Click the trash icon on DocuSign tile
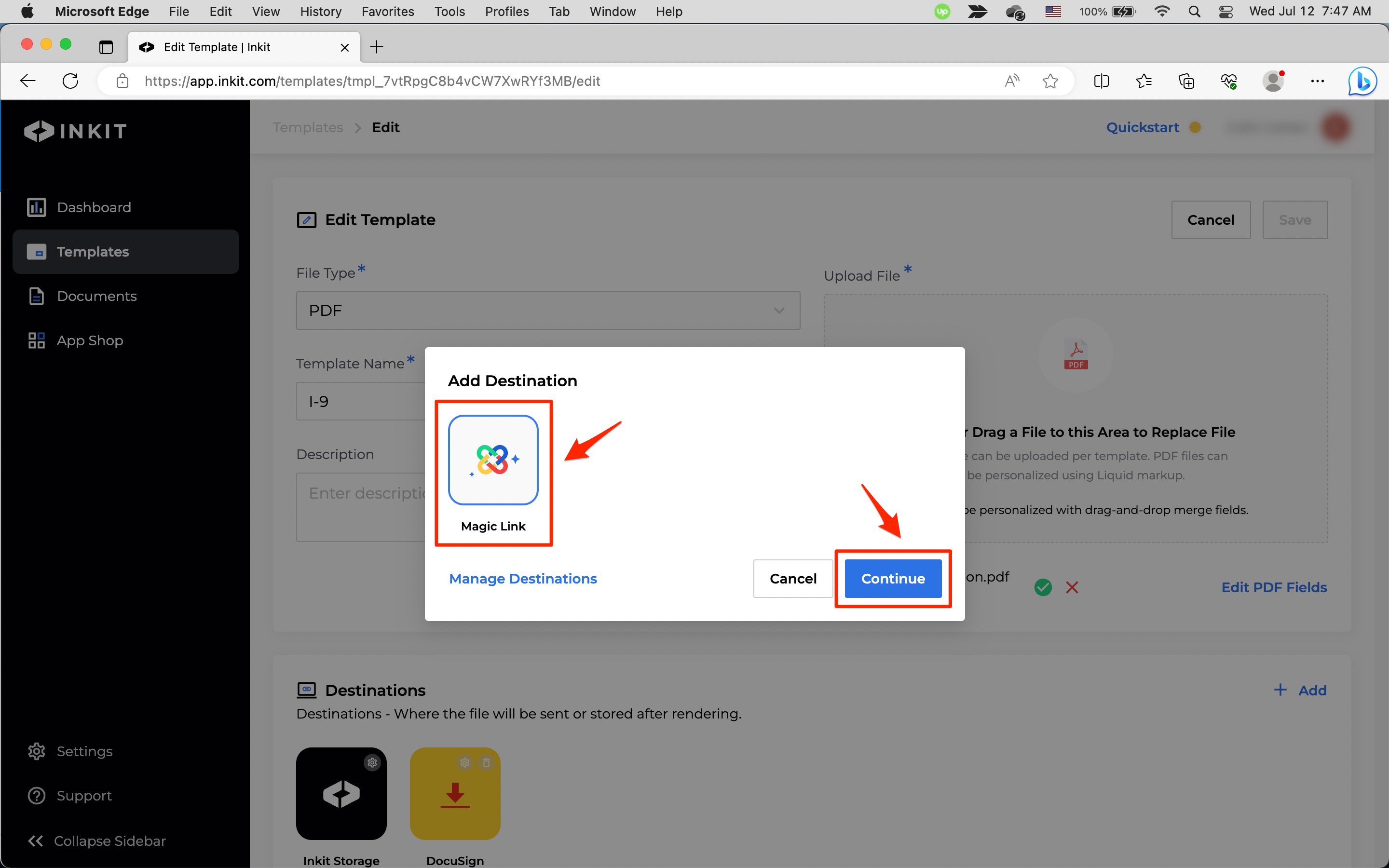 [x=486, y=762]
